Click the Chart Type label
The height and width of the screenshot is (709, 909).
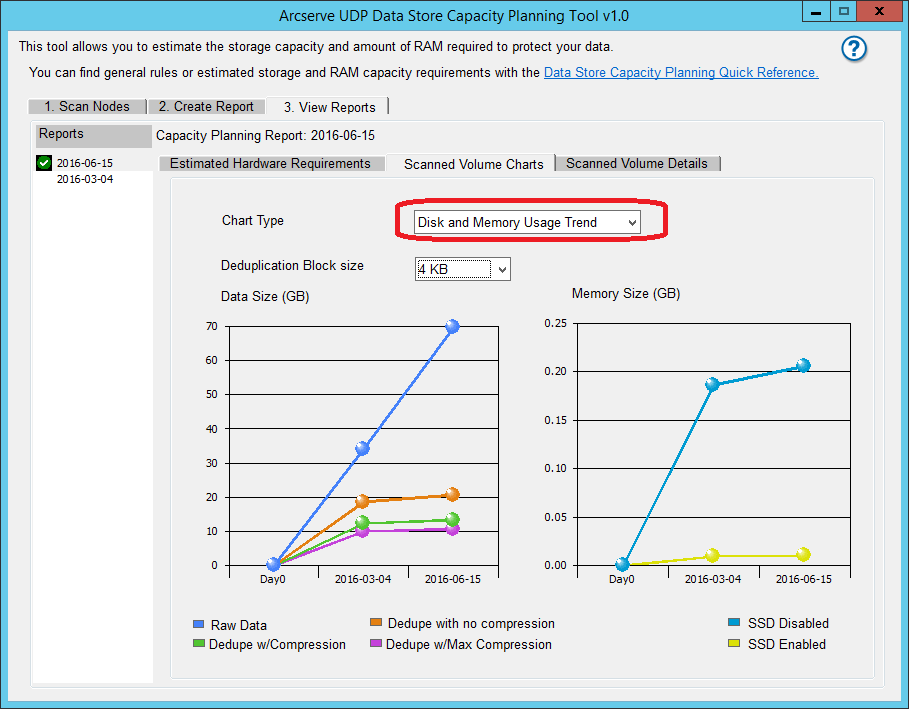(x=253, y=220)
